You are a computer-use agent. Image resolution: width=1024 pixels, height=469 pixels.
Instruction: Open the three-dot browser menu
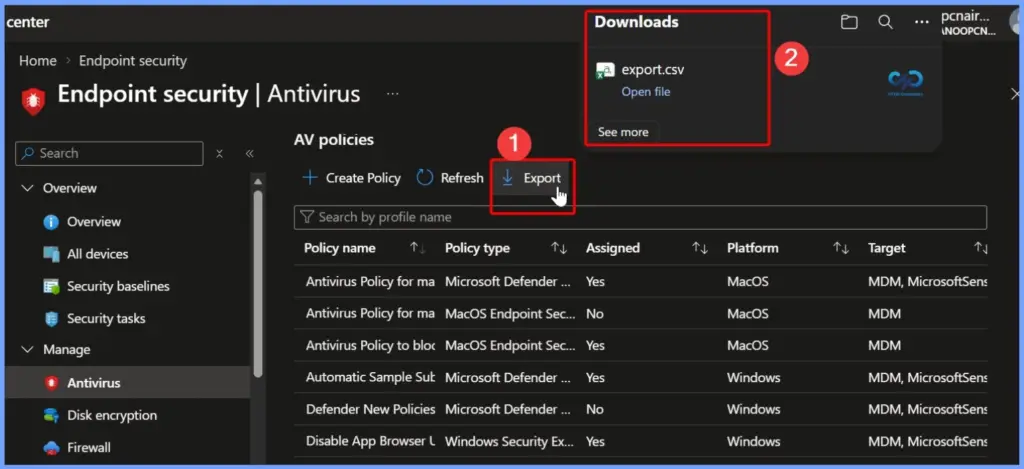click(x=921, y=22)
